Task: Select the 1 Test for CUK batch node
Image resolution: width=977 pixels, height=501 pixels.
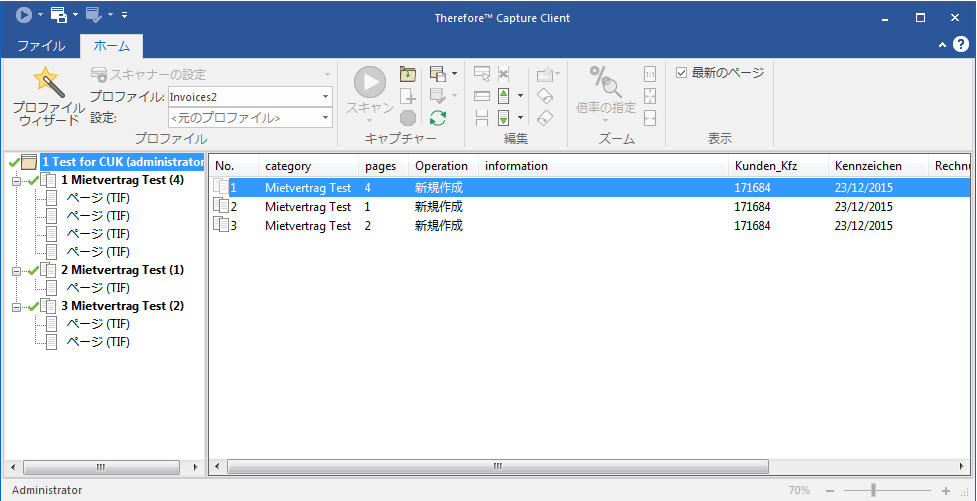Action: 123,162
